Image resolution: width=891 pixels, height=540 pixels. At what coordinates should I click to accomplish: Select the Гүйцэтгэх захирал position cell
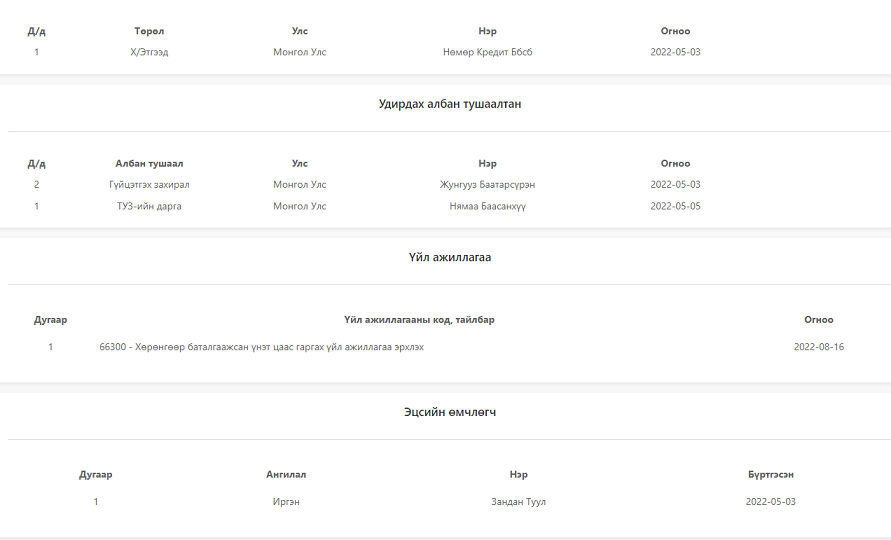(149, 185)
